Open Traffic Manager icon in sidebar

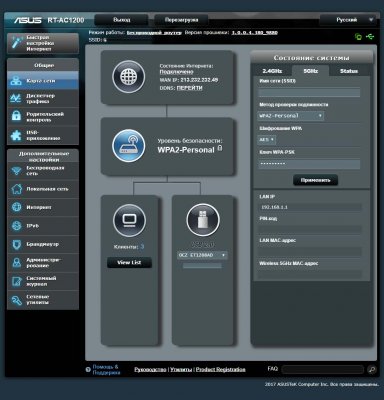click(x=16, y=98)
